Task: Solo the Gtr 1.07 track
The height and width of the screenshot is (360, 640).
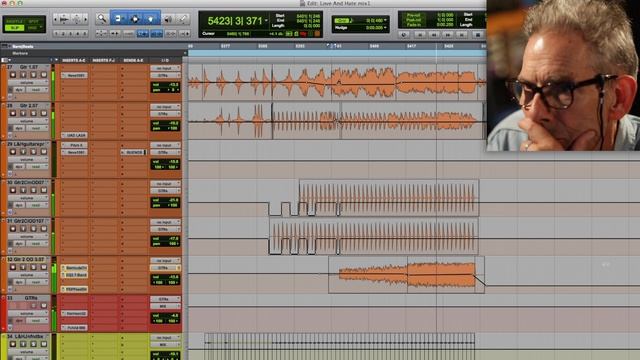Action: pos(33,75)
